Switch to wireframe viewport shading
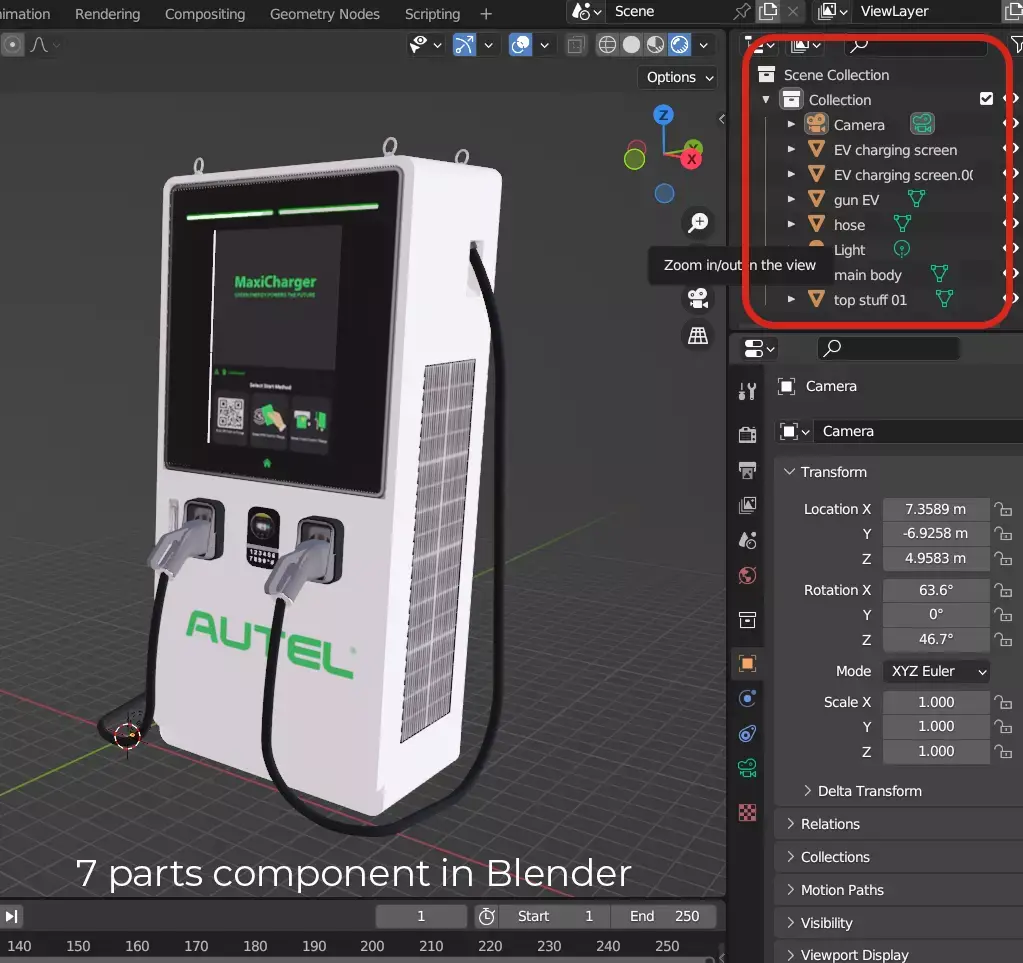This screenshot has height=963, width=1023. pyautogui.click(x=607, y=45)
